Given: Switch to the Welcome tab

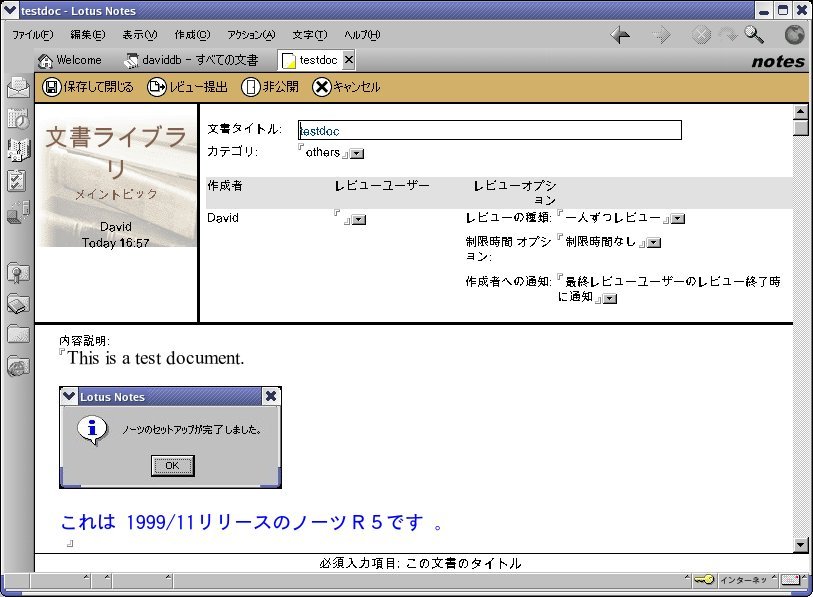Looking at the screenshot, I should (x=70, y=60).
